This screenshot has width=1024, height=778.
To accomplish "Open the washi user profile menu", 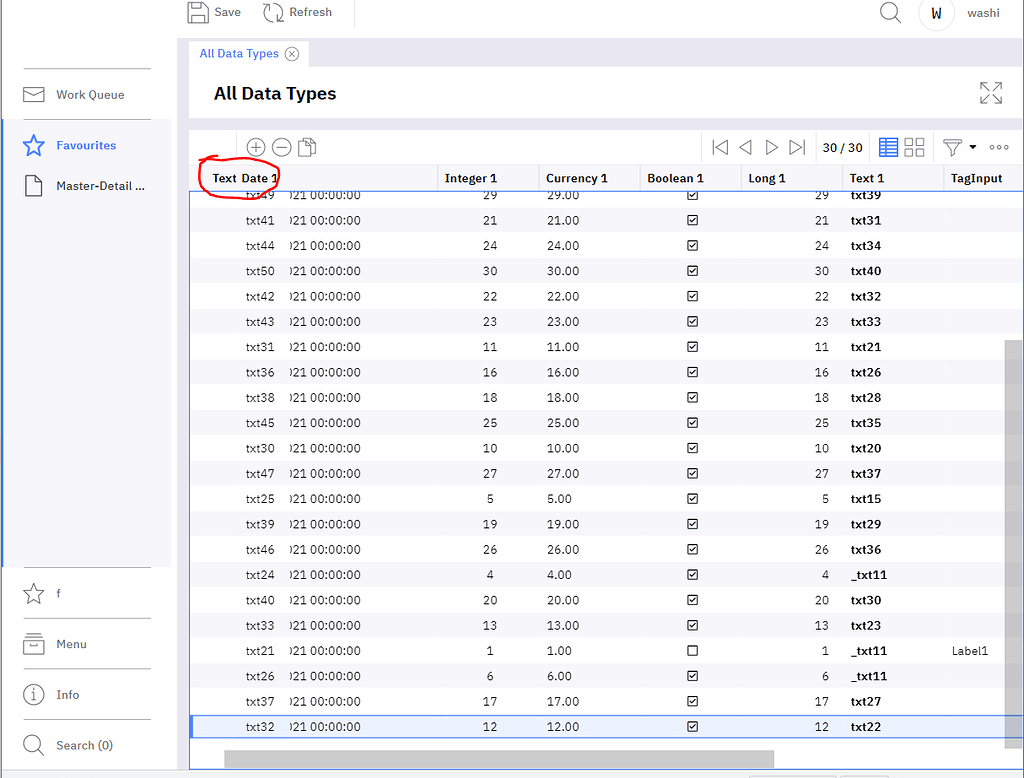I will [936, 13].
